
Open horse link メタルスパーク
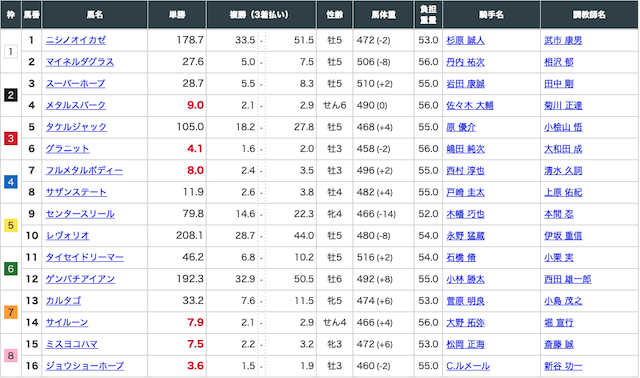tap(76, 105)
